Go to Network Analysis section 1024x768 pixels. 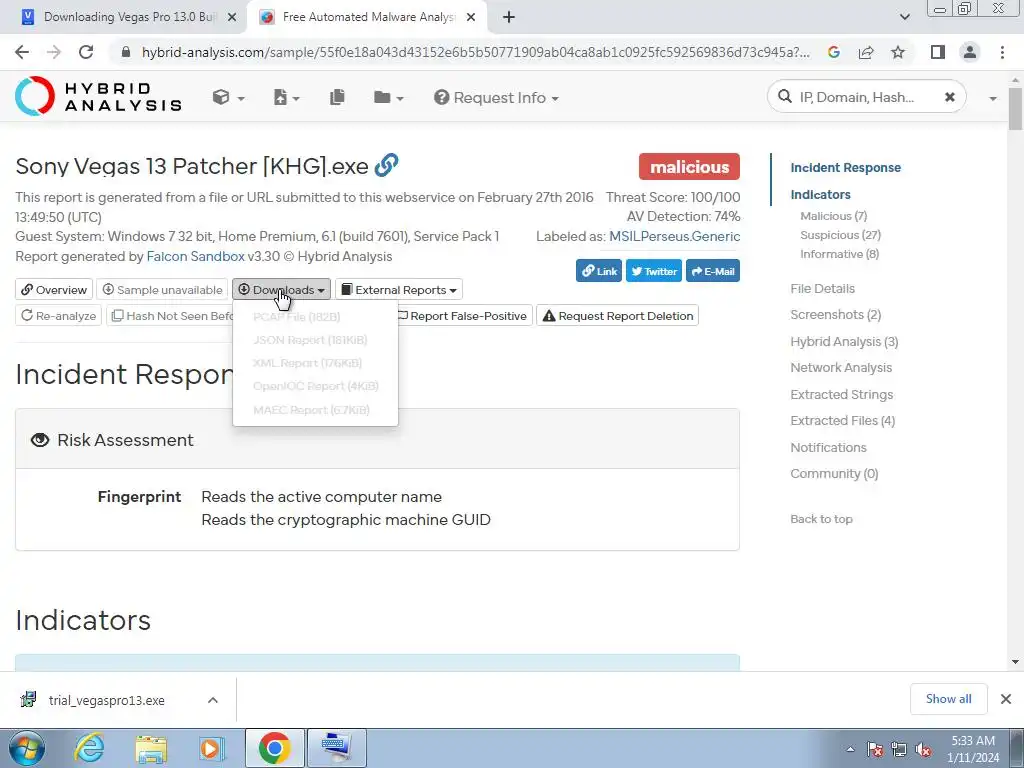pyautogui.click(x=840, y=368)
